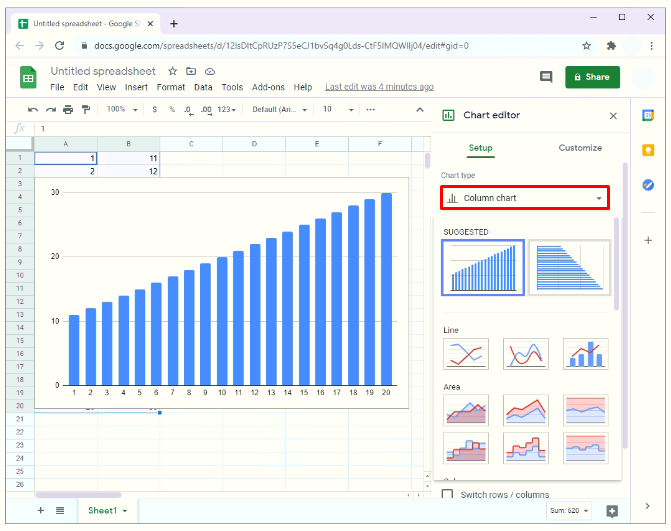Open the font size 10 dropdown
This screenshot has height=531, width=671.
(338, 110)
